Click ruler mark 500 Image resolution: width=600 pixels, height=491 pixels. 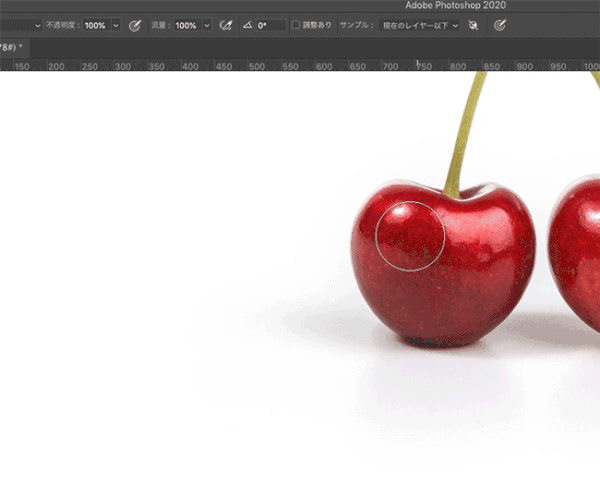click(x=257, y=67)
